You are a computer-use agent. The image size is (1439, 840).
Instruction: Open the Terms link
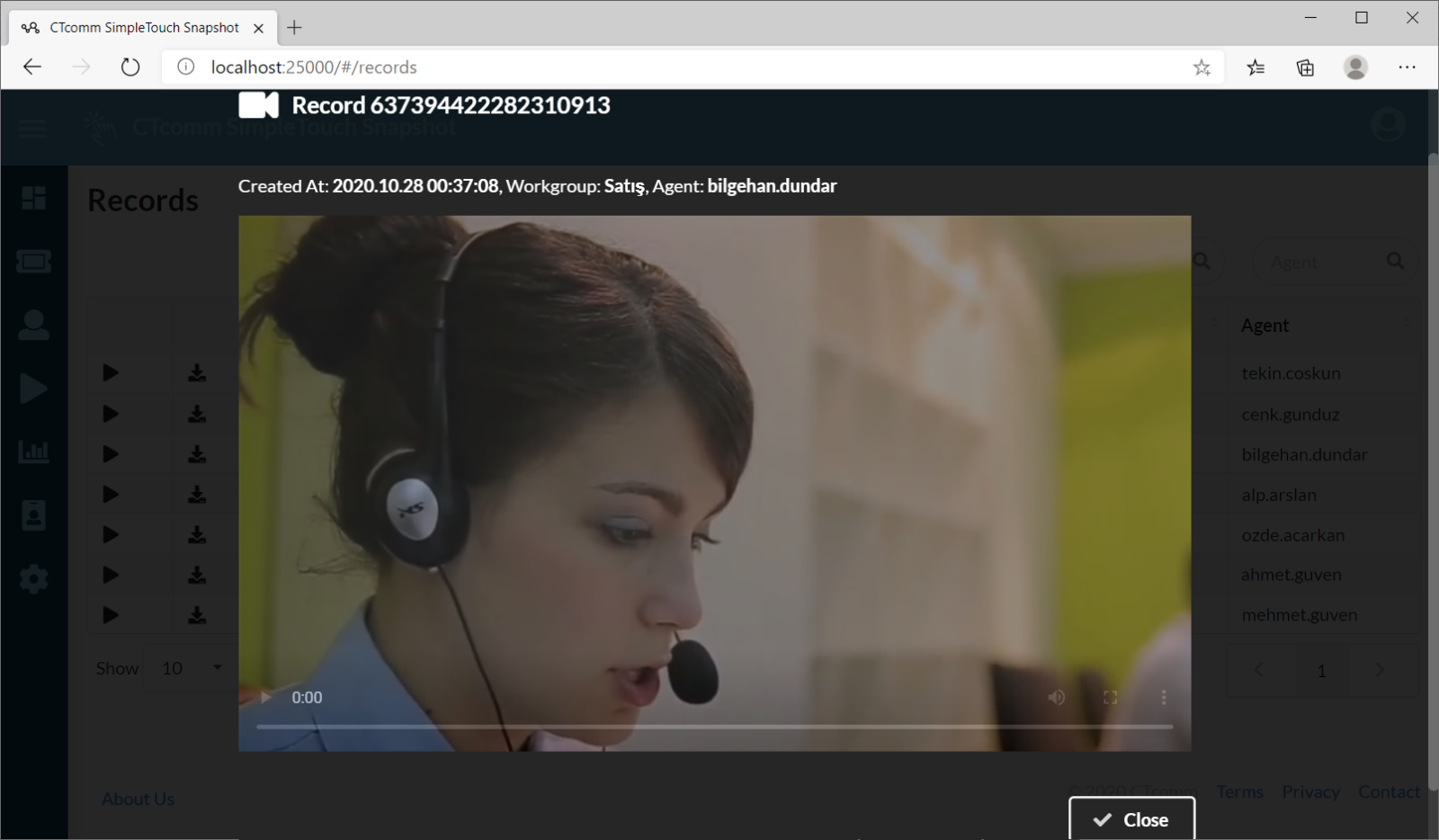(x=1239, y=791)
